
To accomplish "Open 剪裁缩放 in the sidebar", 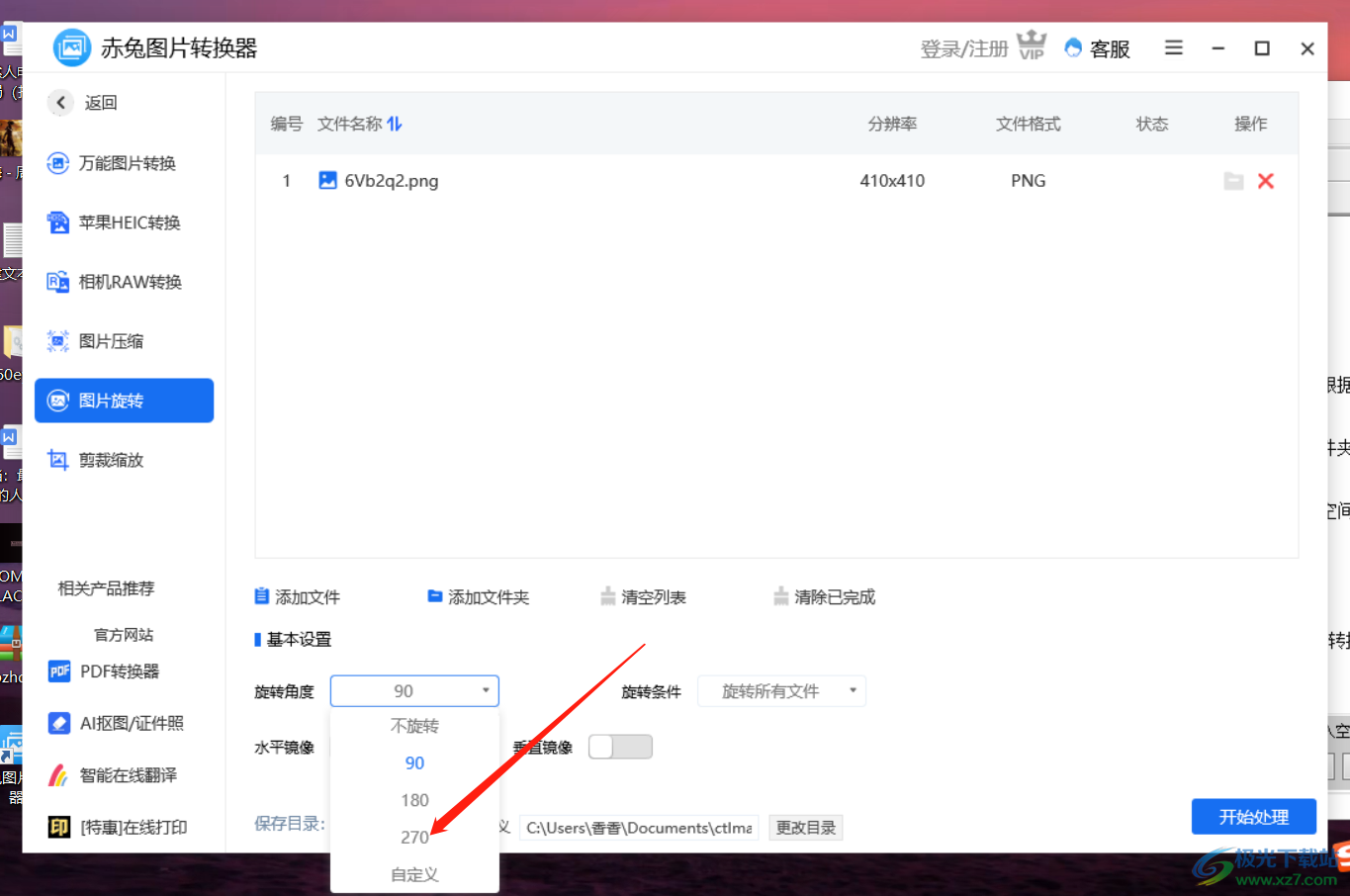I will click(95, 460).
